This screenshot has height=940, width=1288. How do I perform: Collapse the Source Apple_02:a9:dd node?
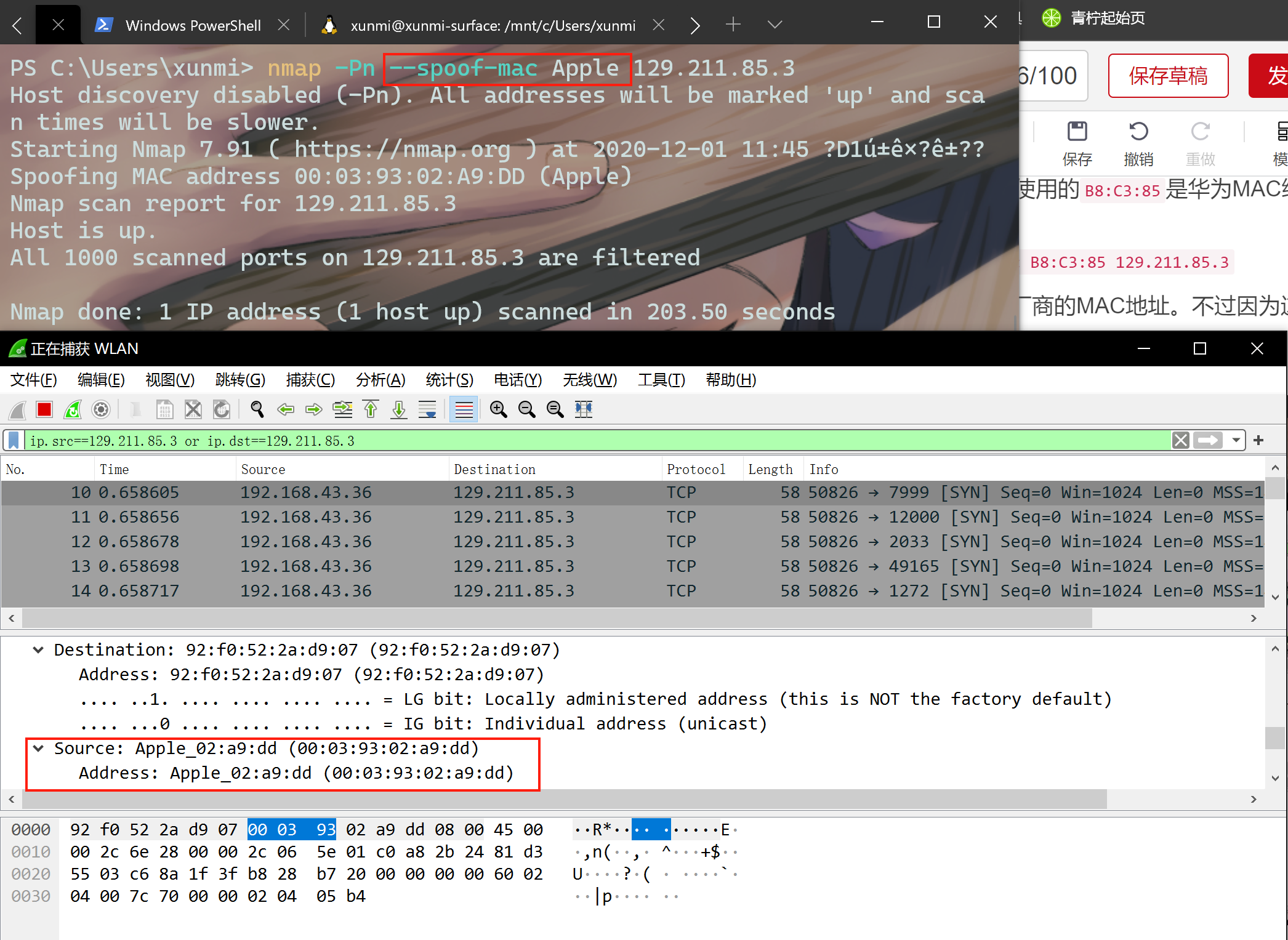(38, 749)
